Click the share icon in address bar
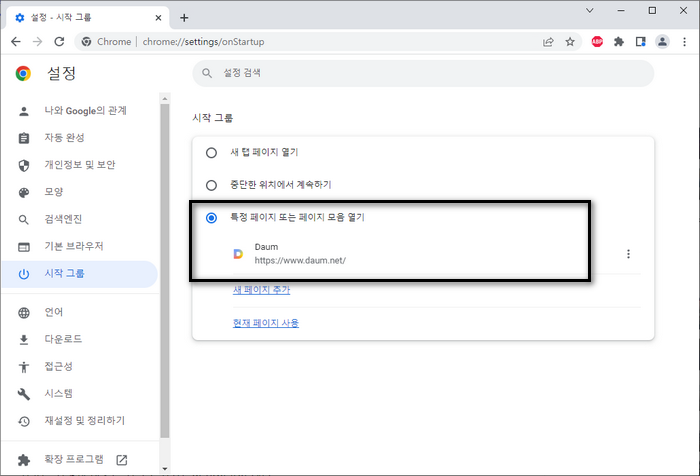Viewport: 700px width, 476px height. pyautogui.click(x=548, y=42)
